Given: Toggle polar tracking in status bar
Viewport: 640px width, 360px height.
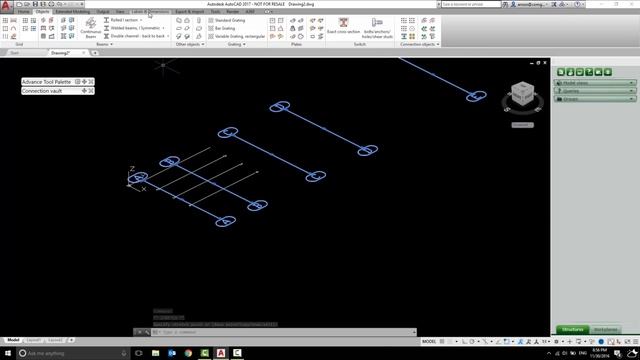Looking at the screenshot, I should (472, 342).
